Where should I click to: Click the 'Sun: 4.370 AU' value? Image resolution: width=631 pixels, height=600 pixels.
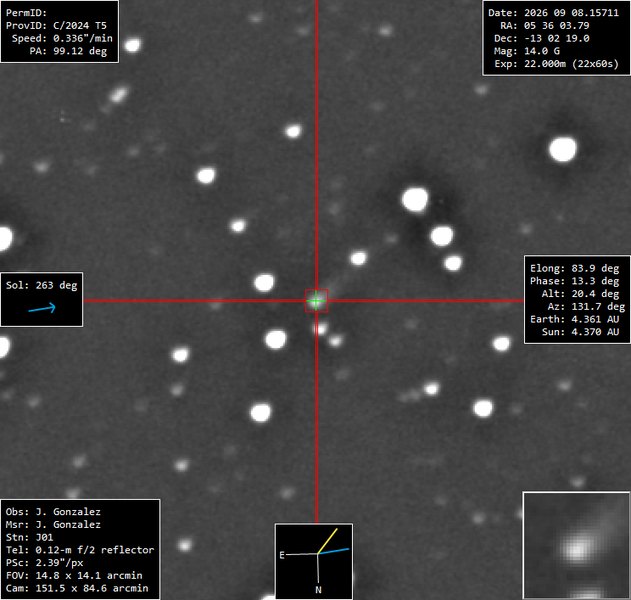pos(580,332)
